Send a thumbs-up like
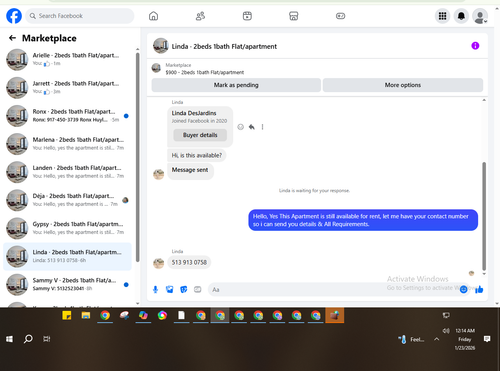500x371 pixels. click(479, 289)
